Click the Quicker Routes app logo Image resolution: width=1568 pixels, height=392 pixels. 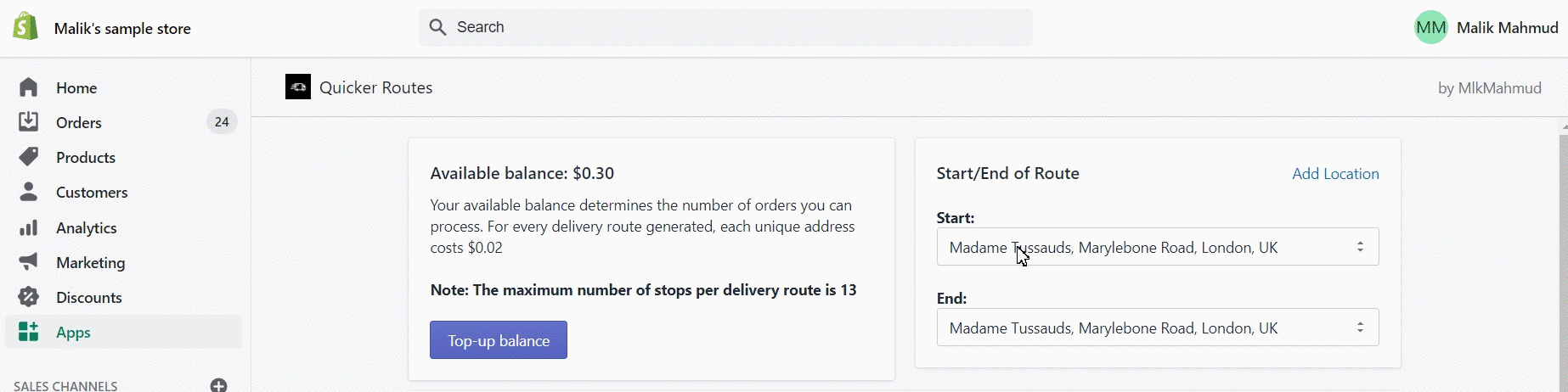[x=298, y=87]
